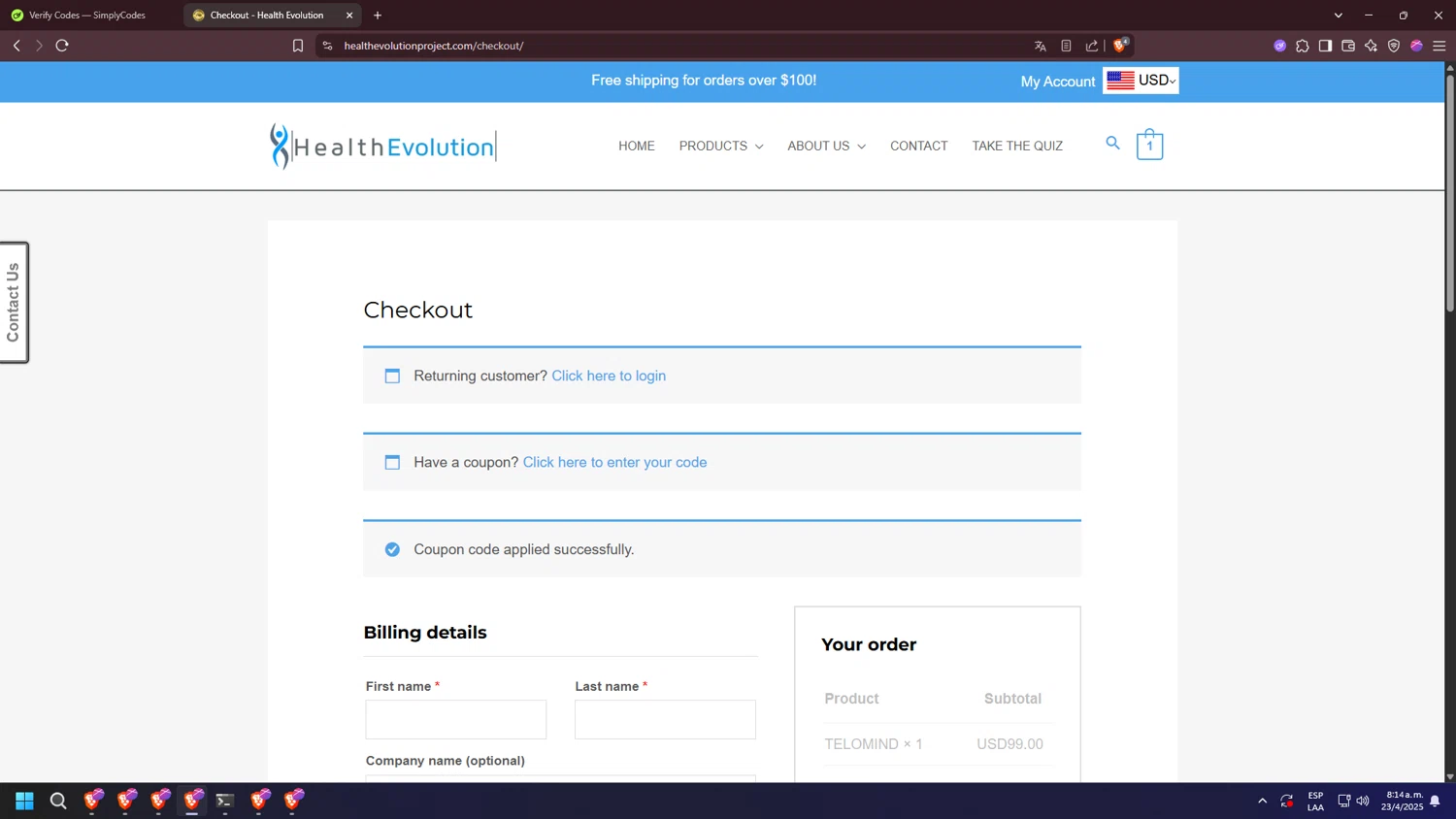Screen dimensions: 1456x819
Task: Click the address bar URL
Action: (x=434, y=46)
